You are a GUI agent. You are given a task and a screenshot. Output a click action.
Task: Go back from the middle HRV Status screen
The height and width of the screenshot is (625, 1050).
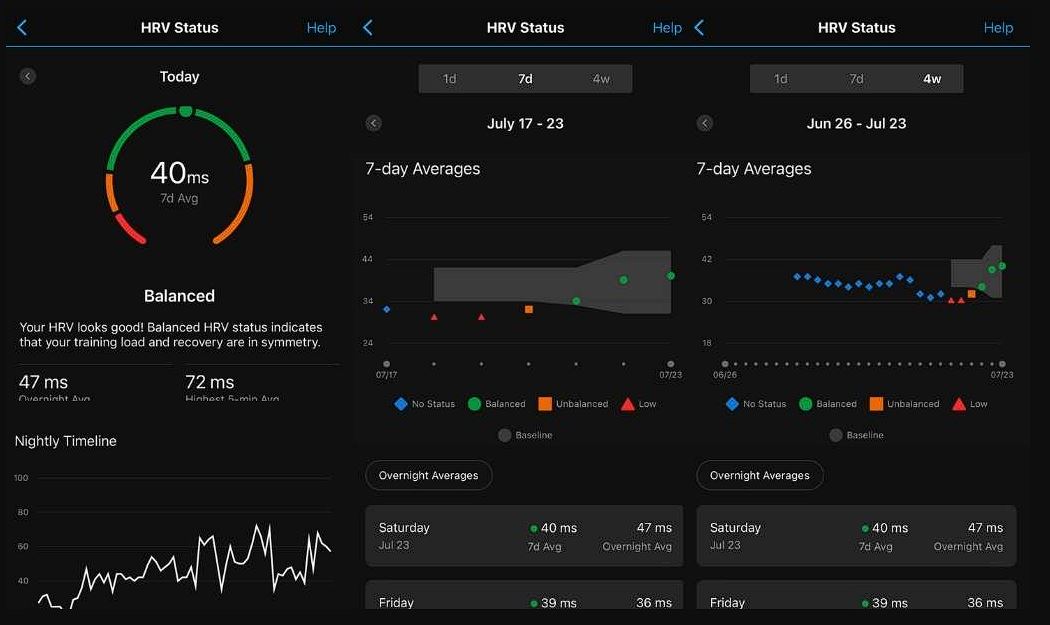367,27
